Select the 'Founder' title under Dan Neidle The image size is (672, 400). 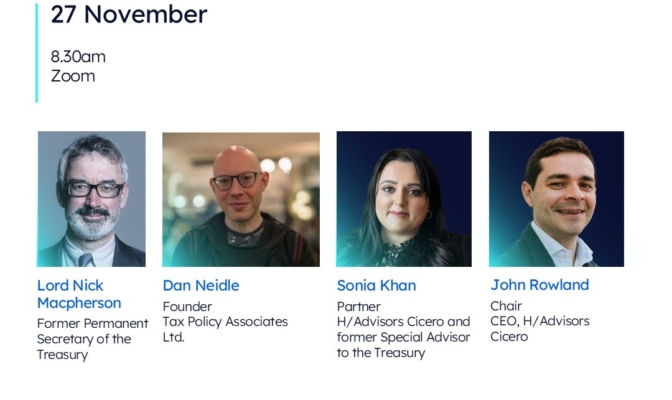(187, 306)
